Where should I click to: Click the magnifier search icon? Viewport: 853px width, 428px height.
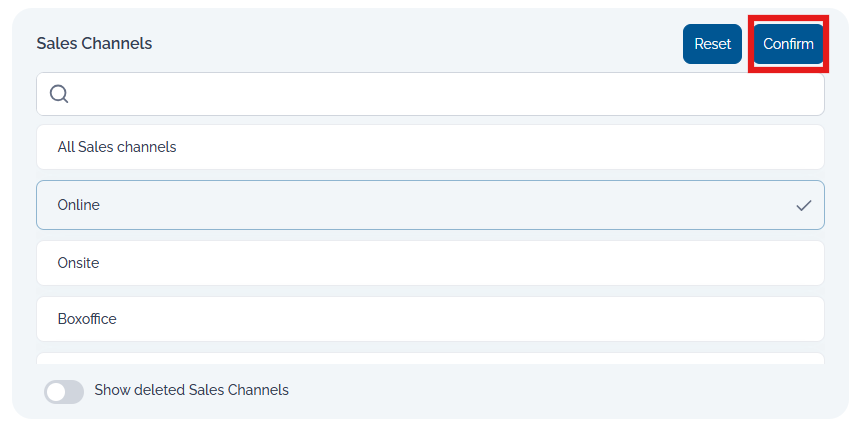(x=59, y=94)
